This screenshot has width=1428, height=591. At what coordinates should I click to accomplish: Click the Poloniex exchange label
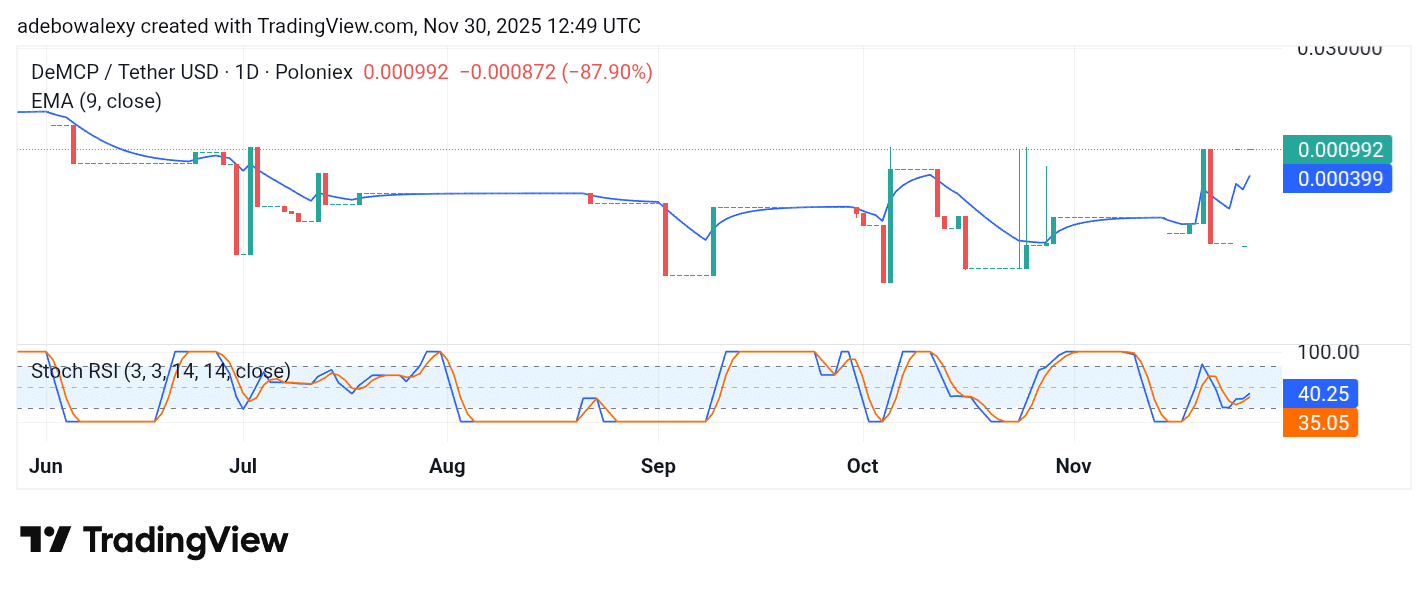(313, 72)
